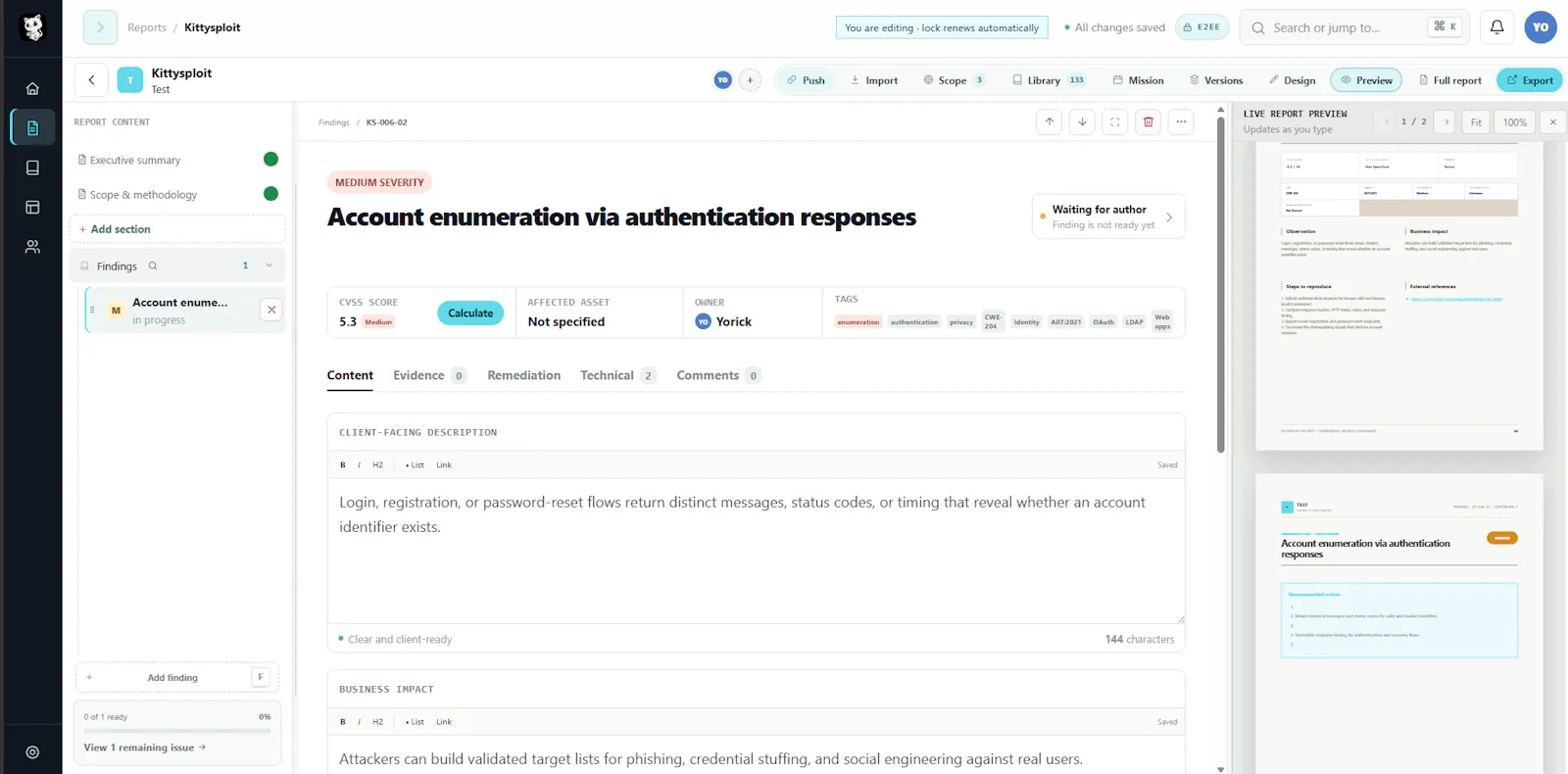Open the notifications bell
Image resolution: width=1568 pixels, height=774 pixels.
click(1497, 27)
